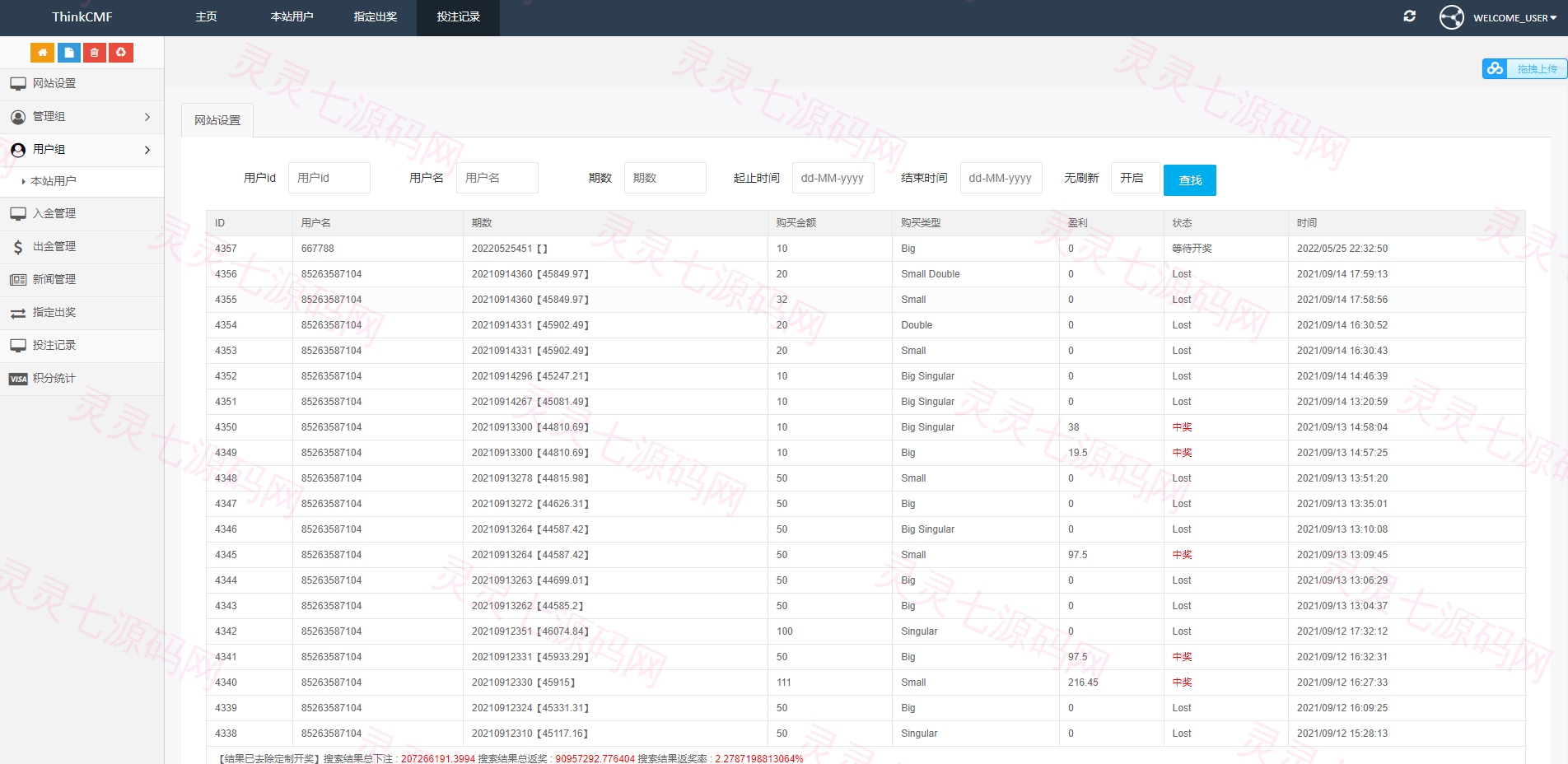Expand the 管理组 chevron in sidebar
Image resolution: width=1568 pixels, height=764 pixels.
click(x=147, y=117)
